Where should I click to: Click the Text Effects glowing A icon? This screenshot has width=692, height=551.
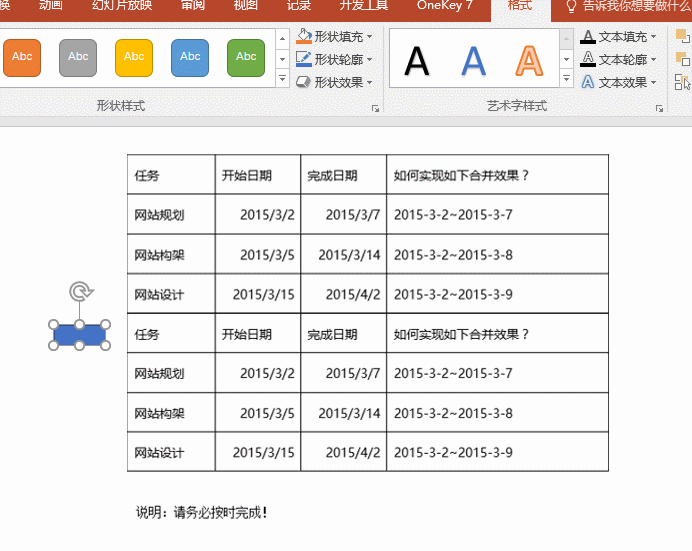coord(587,82)
